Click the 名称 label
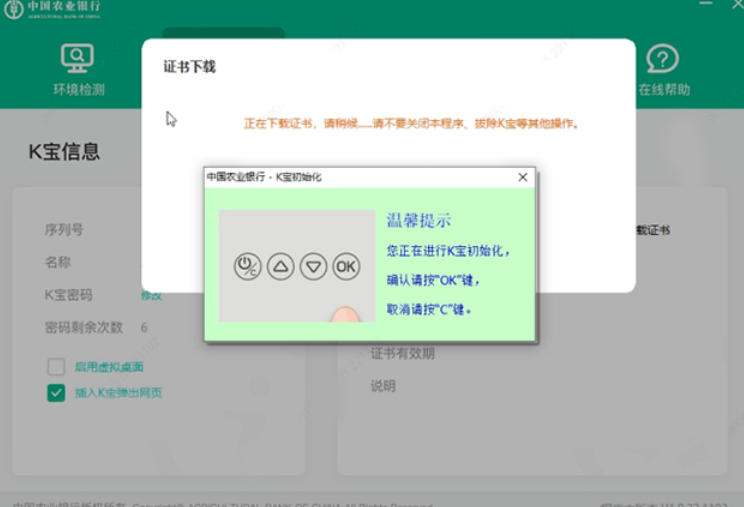Viewport: 744px width, 507px height. [x=58, y=262]
